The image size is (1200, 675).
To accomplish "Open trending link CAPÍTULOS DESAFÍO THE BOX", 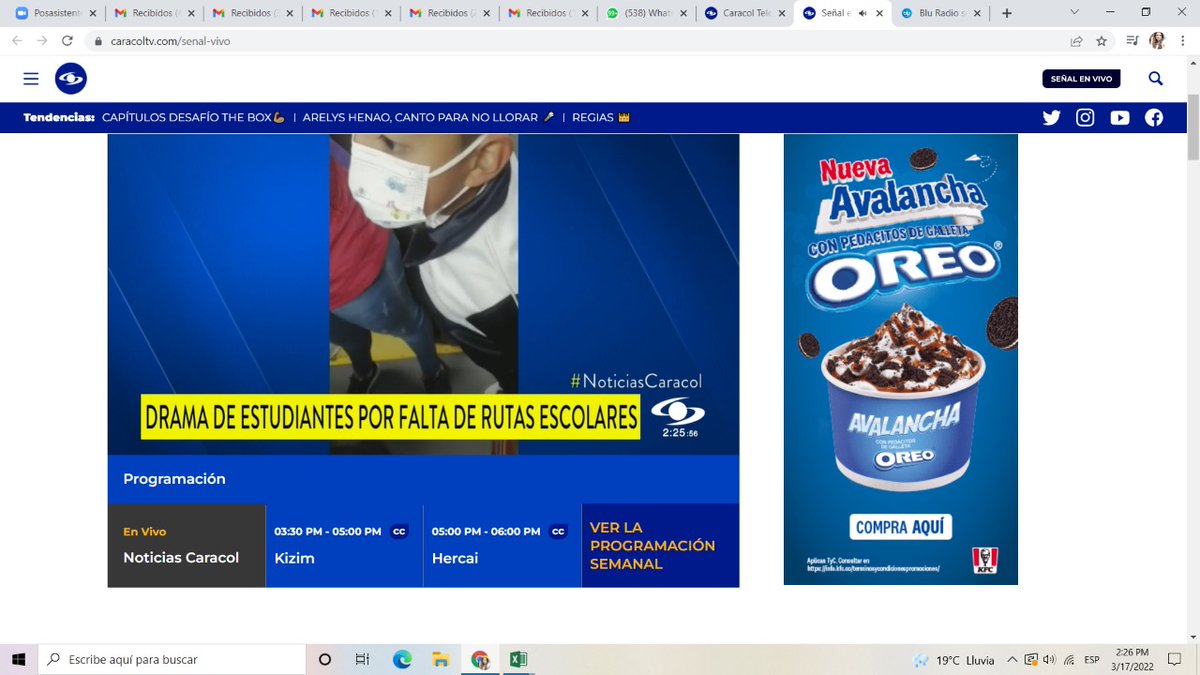I will pyautogui.click(x=193, y=117).
